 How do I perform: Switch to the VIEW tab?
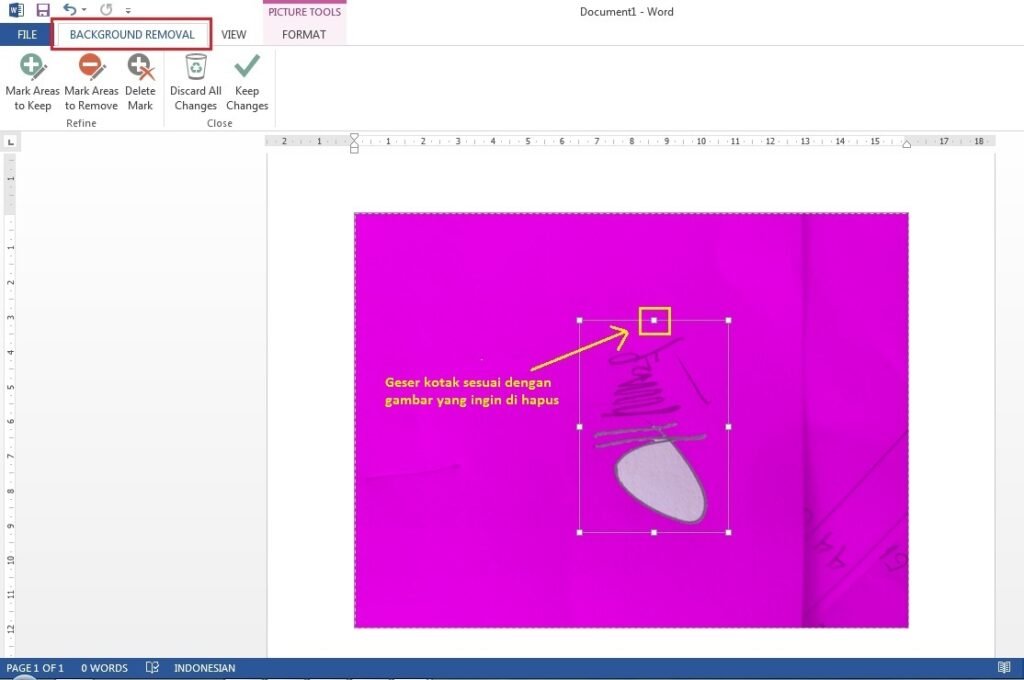[x=234, y=35]
